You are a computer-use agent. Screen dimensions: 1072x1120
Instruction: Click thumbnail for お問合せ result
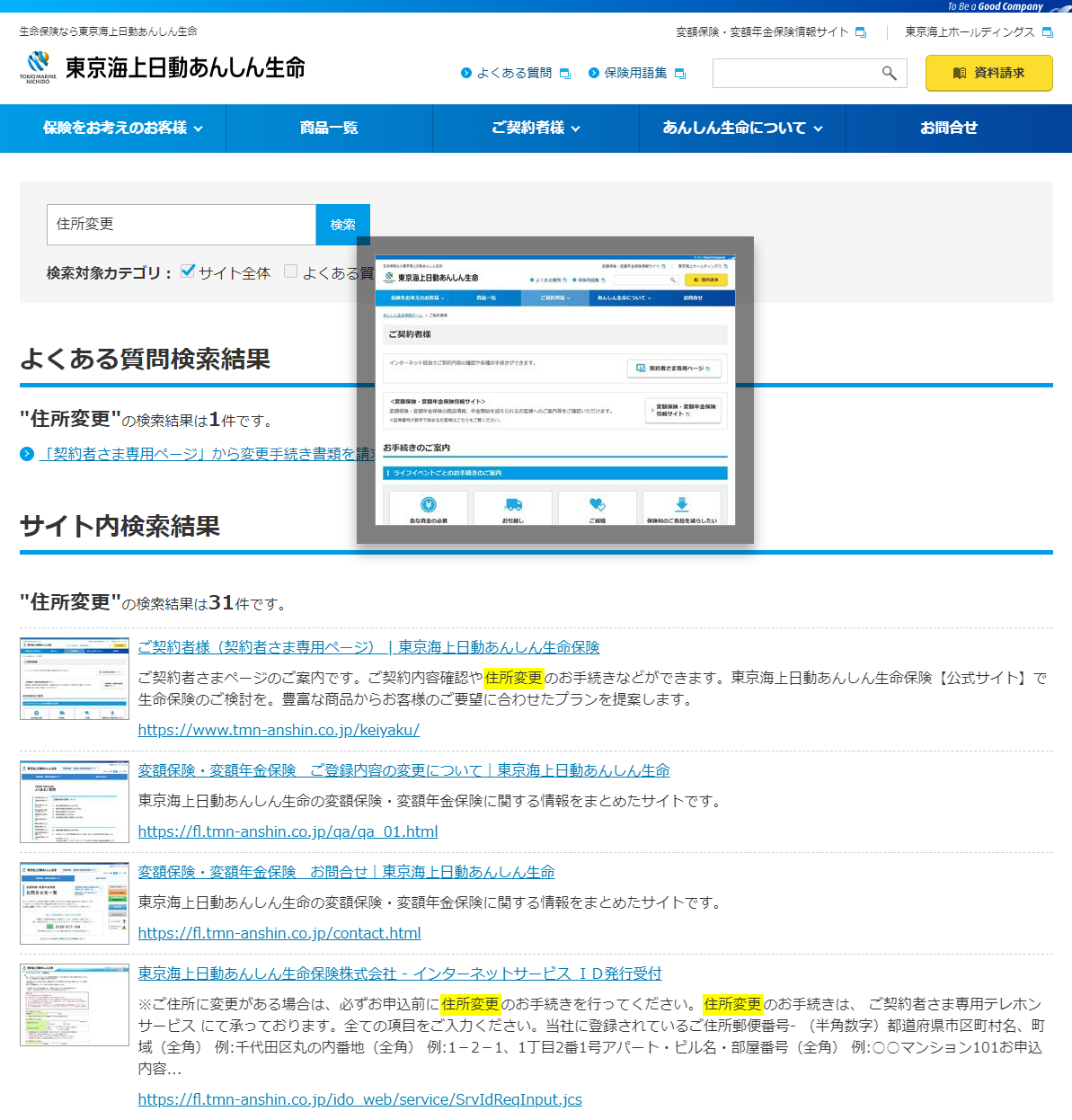tap(75, 903)
